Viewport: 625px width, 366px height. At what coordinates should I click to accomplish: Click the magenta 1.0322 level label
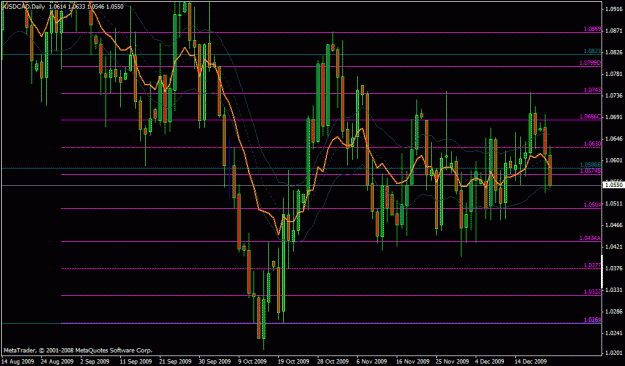[592, 292]
